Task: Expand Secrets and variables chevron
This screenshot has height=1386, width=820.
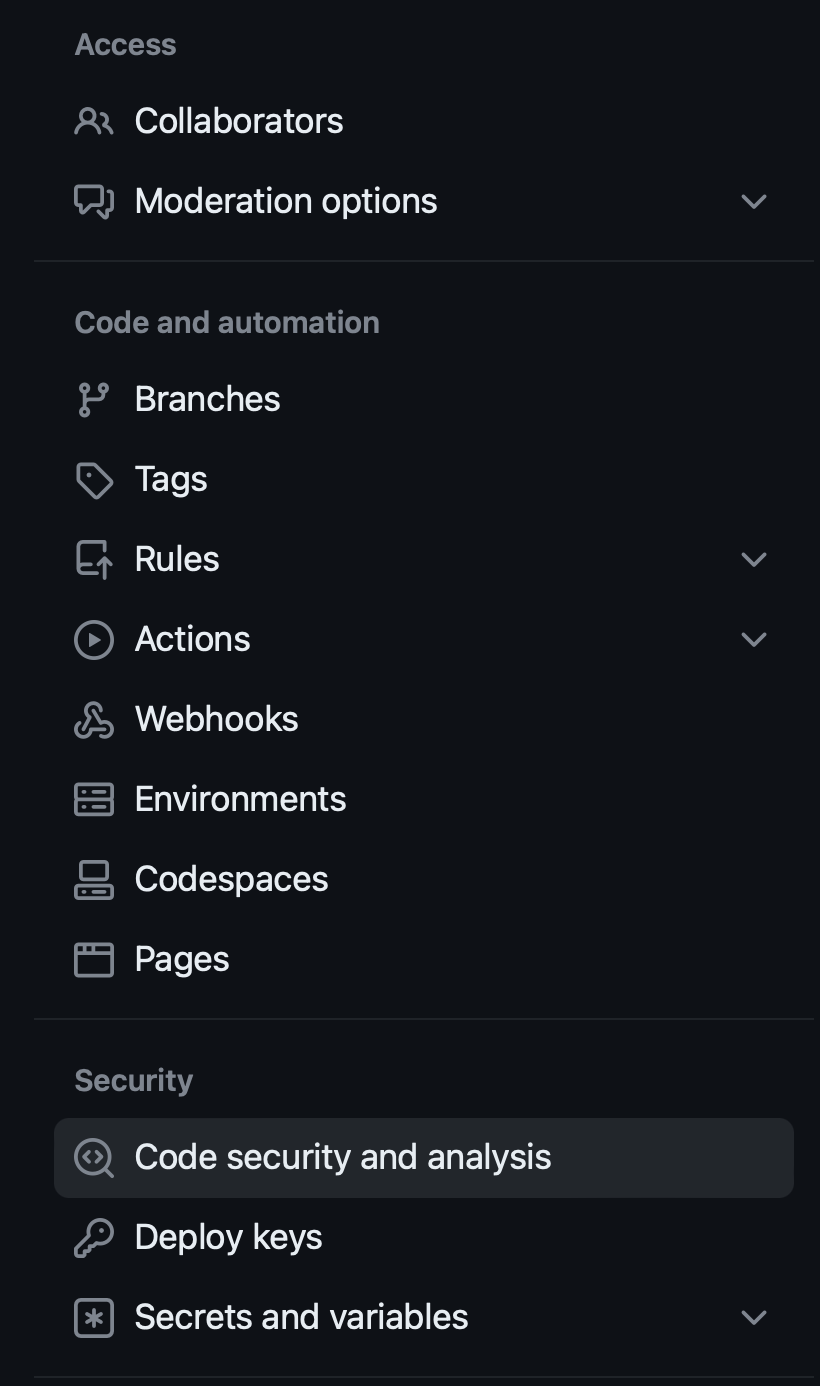Action: [754, 1317]
